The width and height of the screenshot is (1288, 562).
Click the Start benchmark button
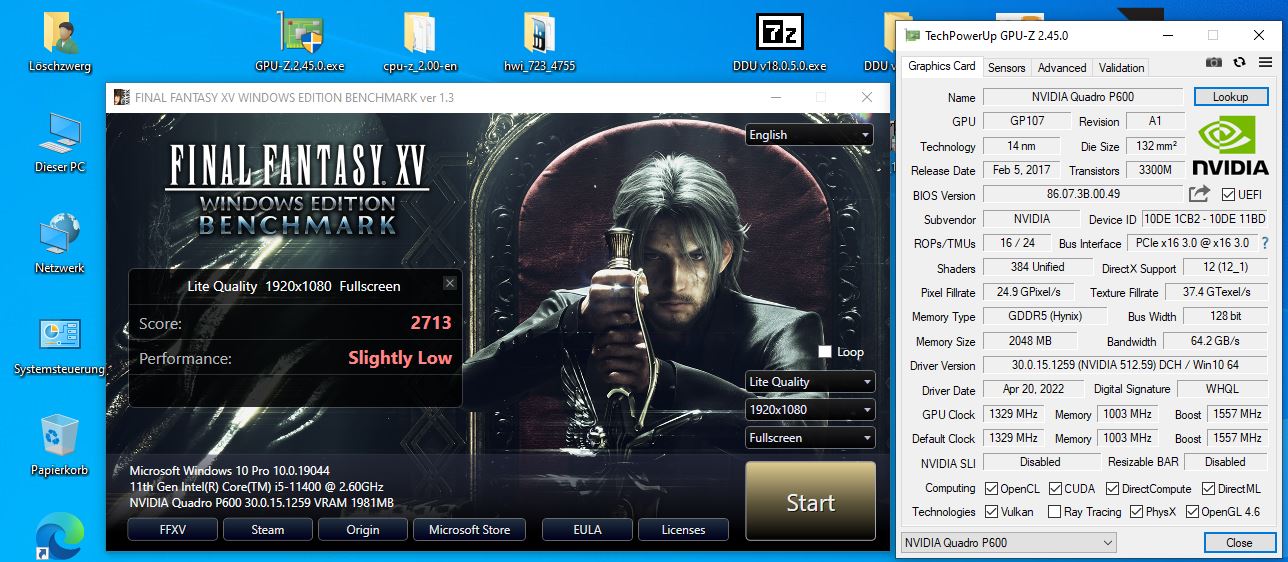tap(810, 503)
